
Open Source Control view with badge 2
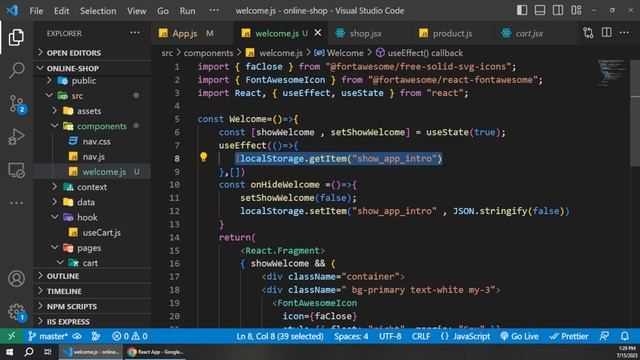[17, 104]
